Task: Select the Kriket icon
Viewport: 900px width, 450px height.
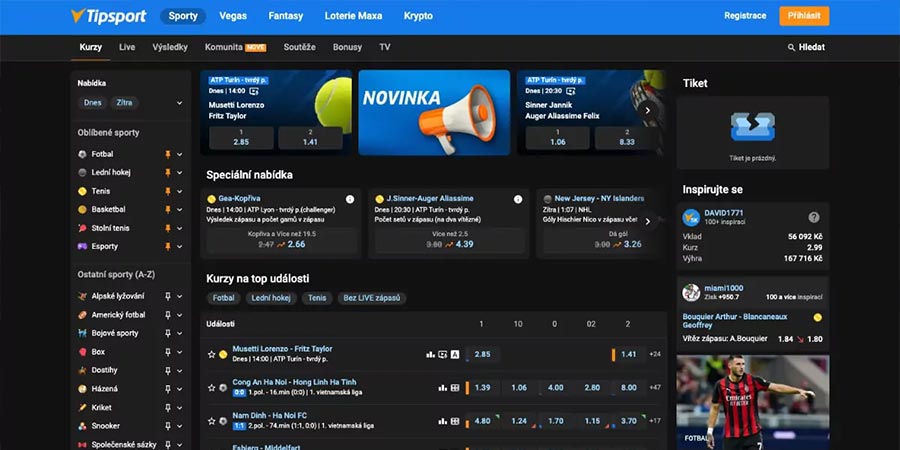Action: pyautogui.click(x=83, y=408)
